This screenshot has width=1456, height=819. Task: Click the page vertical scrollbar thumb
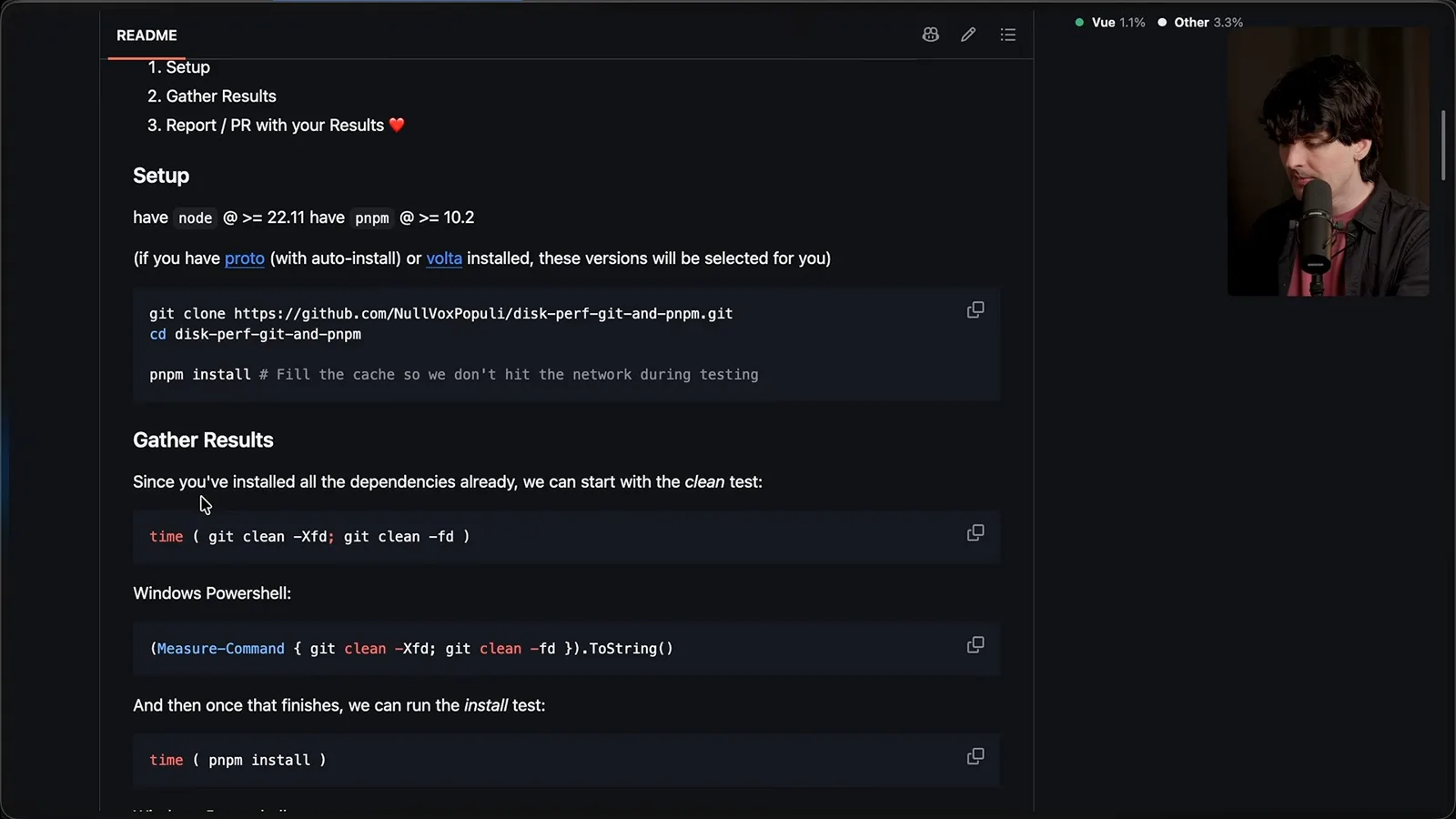coord(1442,146)
